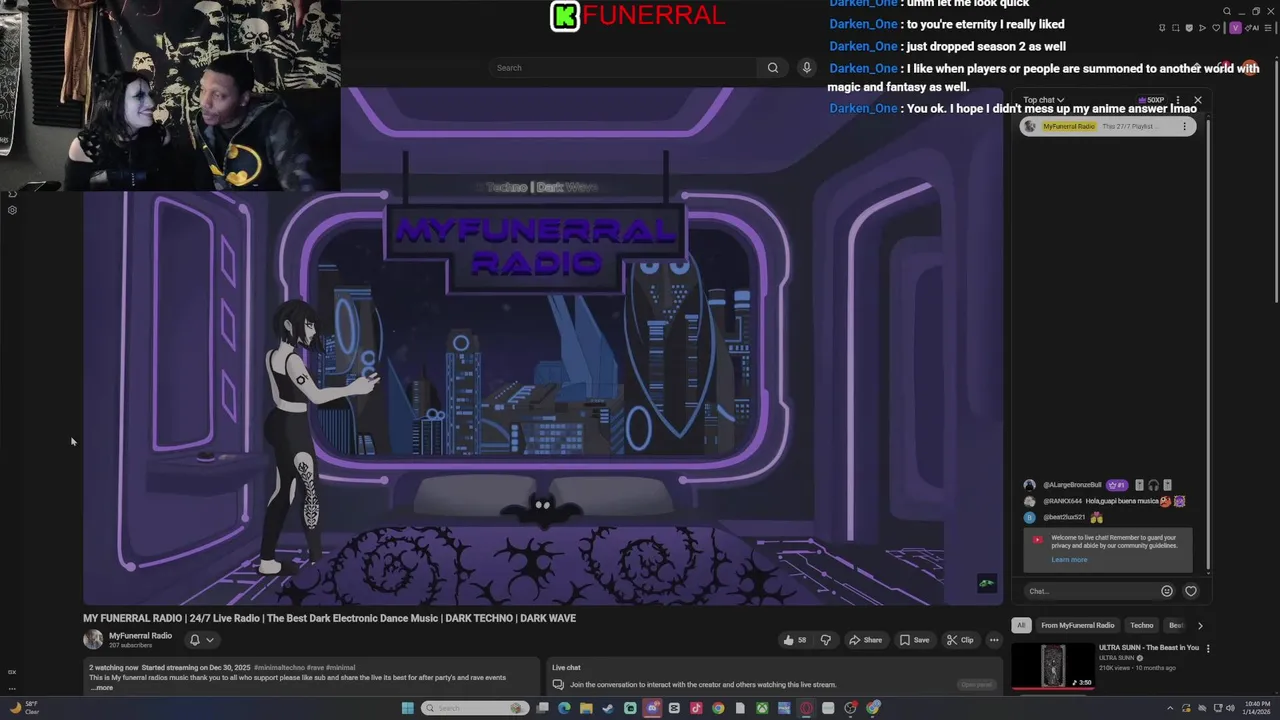
Task: Share the live stream
Action: [866, 640]
